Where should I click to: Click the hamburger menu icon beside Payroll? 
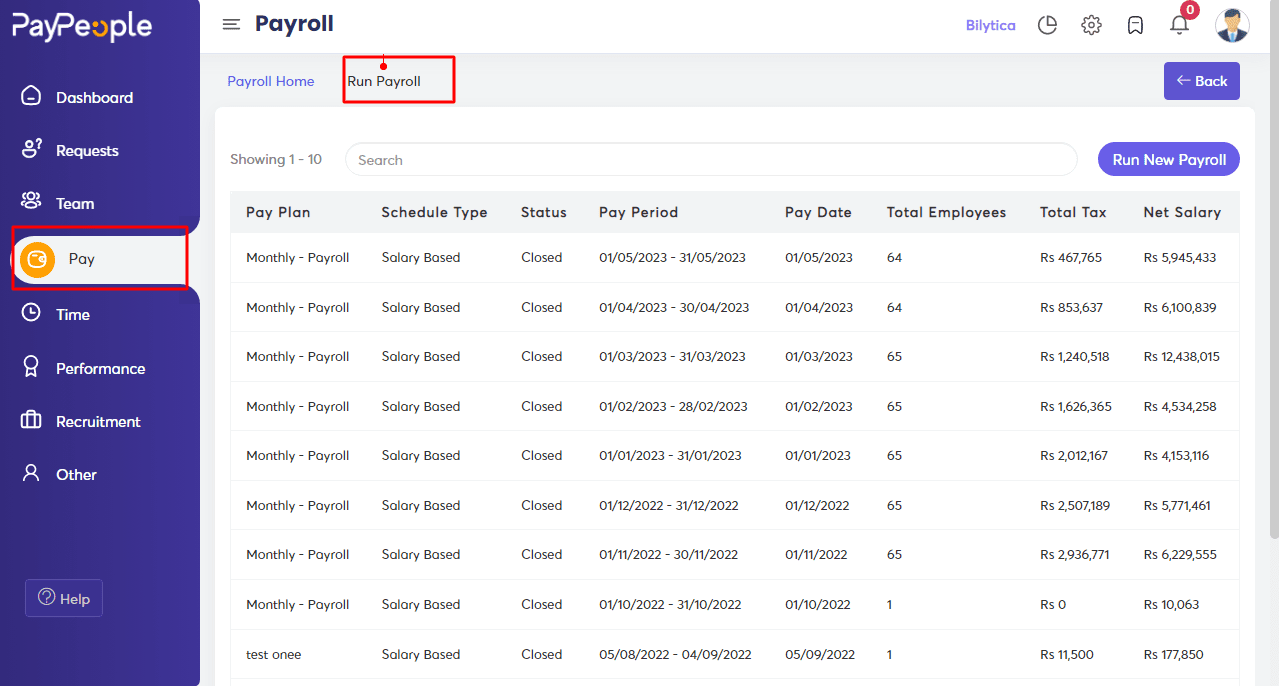click(231, 25)
